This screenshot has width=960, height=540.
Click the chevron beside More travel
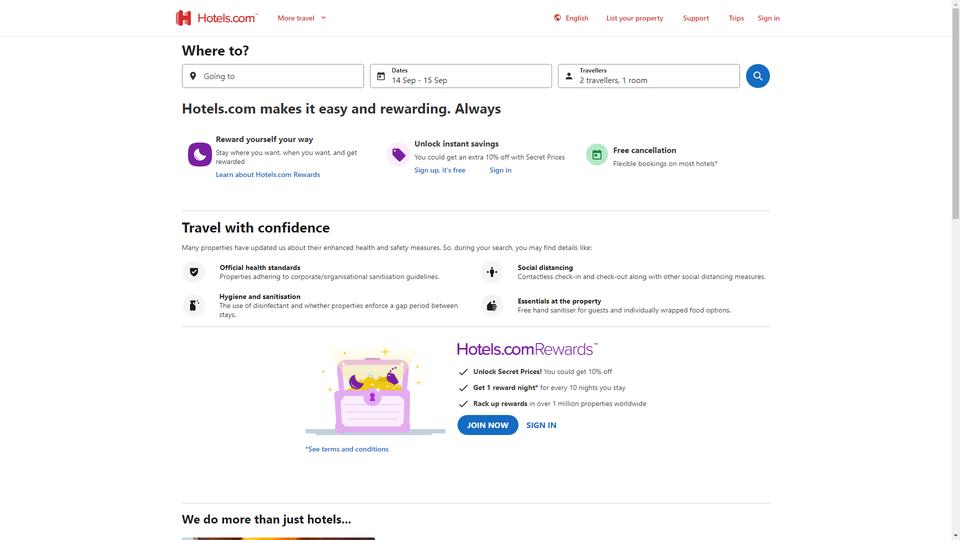coord(323,18)
